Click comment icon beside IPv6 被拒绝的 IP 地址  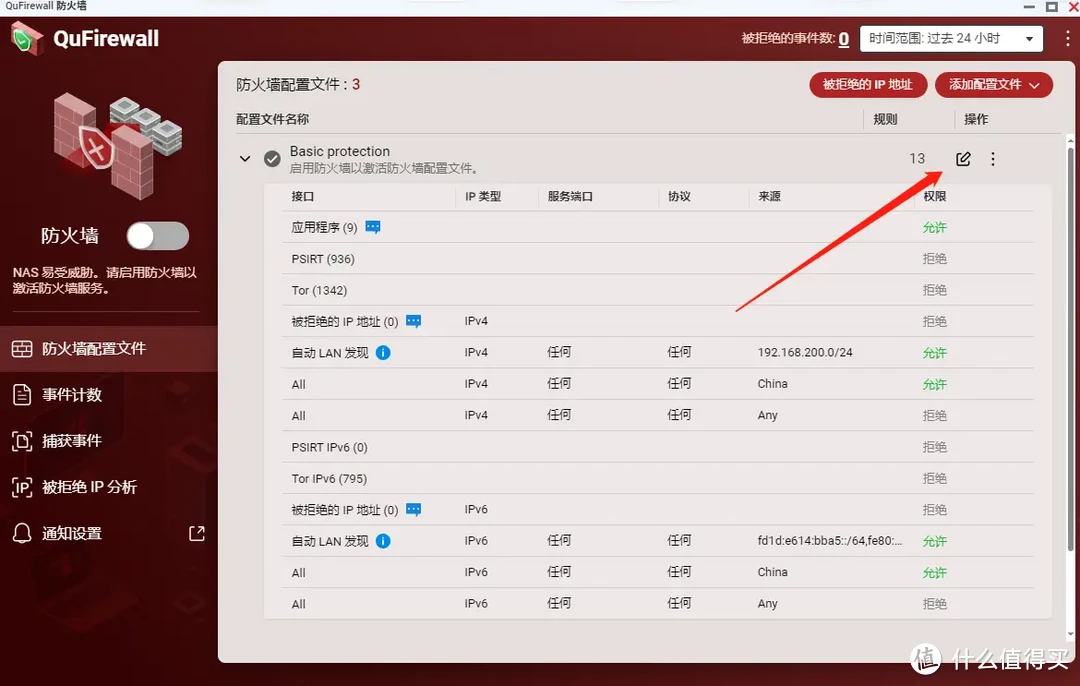click(x=413, y=510)
